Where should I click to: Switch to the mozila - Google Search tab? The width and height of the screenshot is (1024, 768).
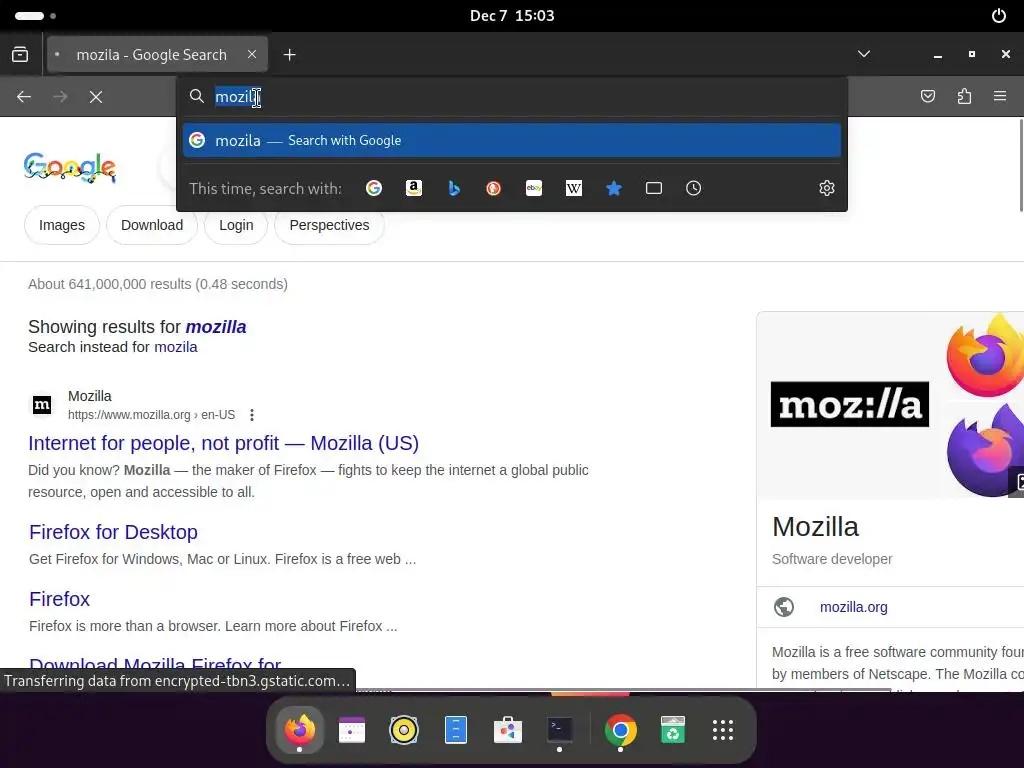point(157,55)
